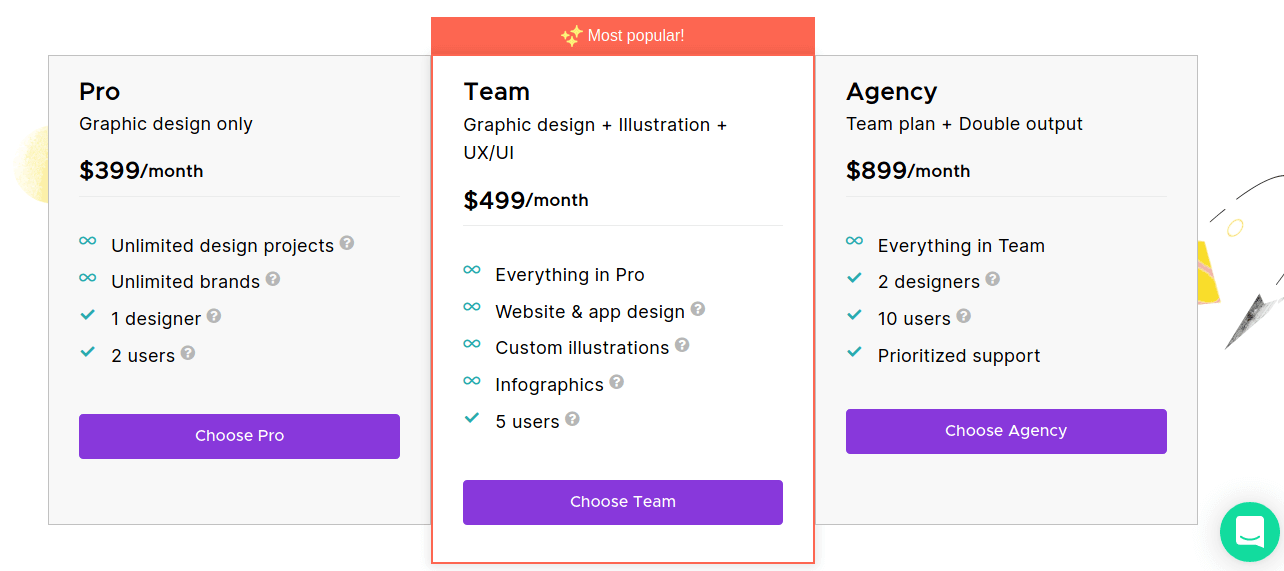Screen dimensions: 1284x571
Task: Click help icon next to 10 users
Action: [964, 316]
